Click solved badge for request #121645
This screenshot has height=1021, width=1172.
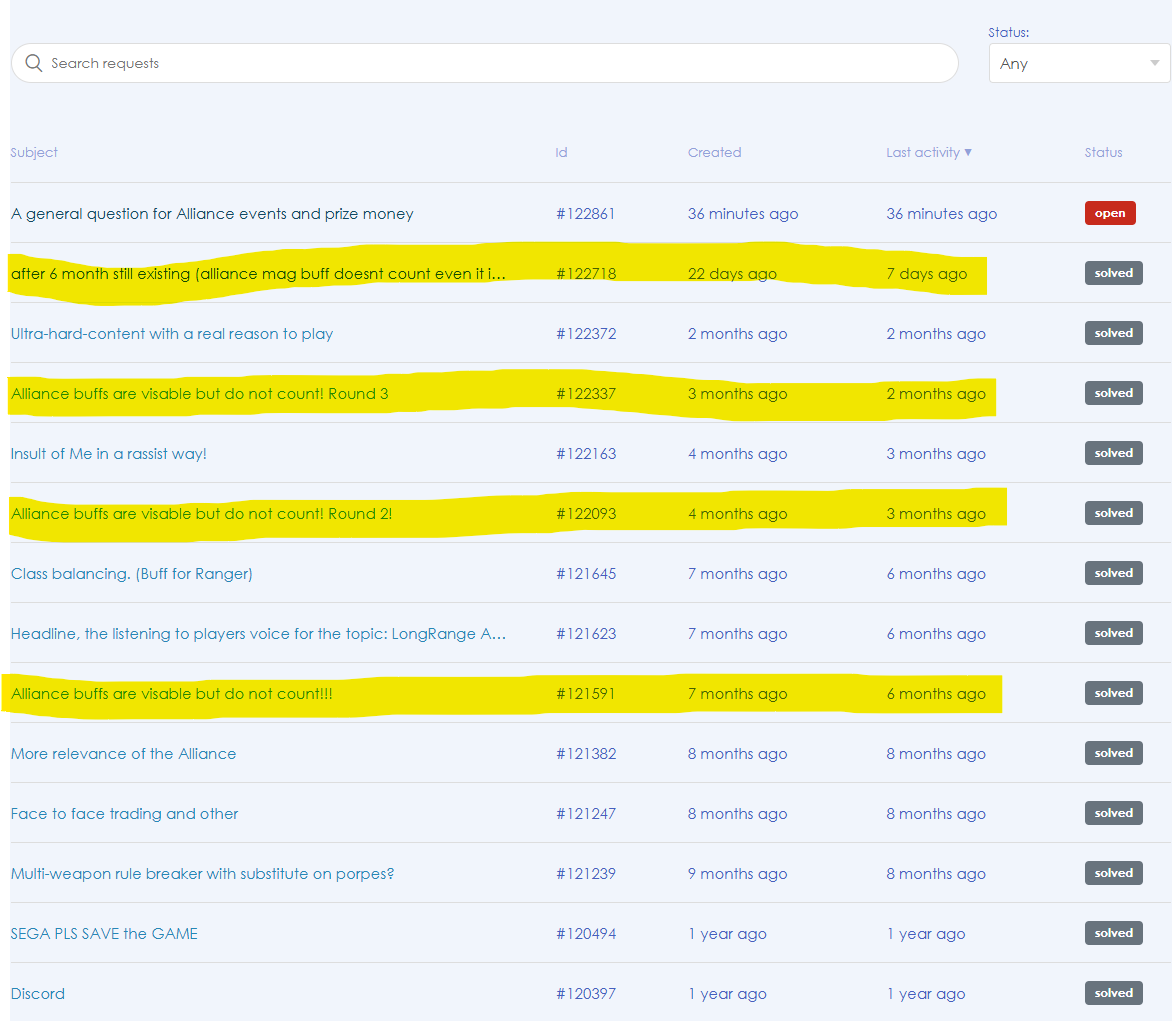coord(1114,573)
